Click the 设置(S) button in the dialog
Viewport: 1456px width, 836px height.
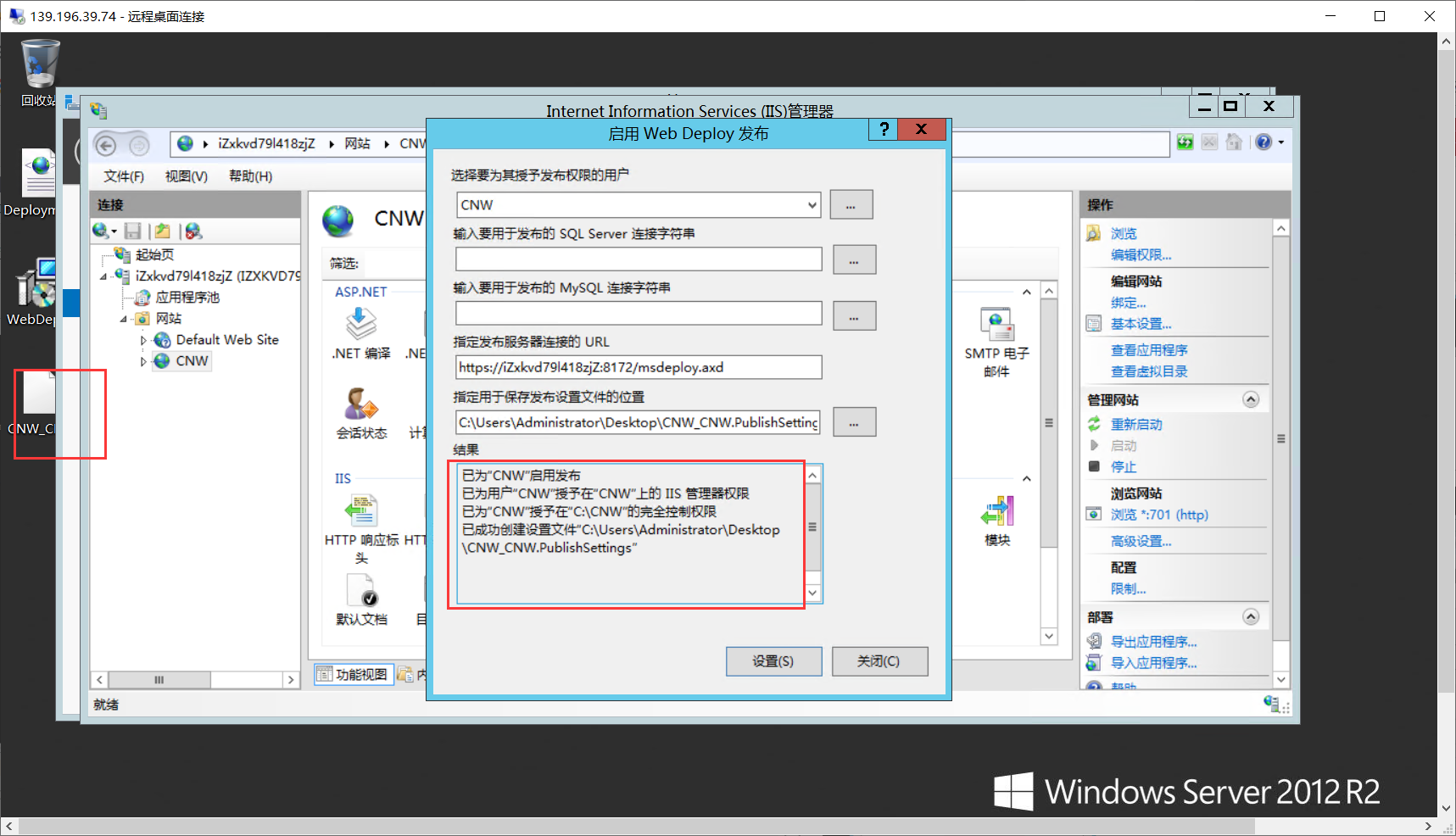(773, 661)
